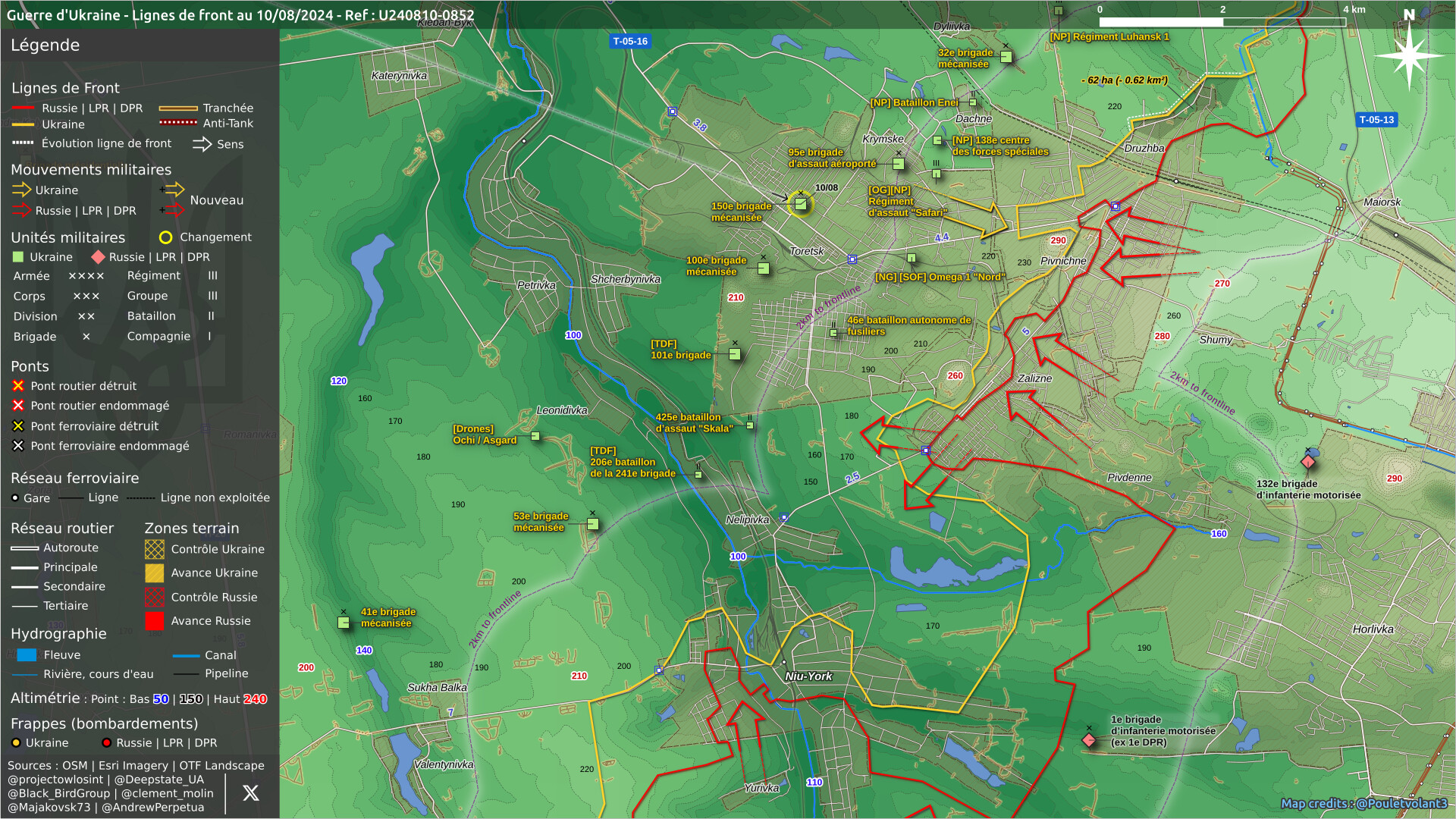Click the 132e brigade red diamond marker

click(x=1308, y=462)
